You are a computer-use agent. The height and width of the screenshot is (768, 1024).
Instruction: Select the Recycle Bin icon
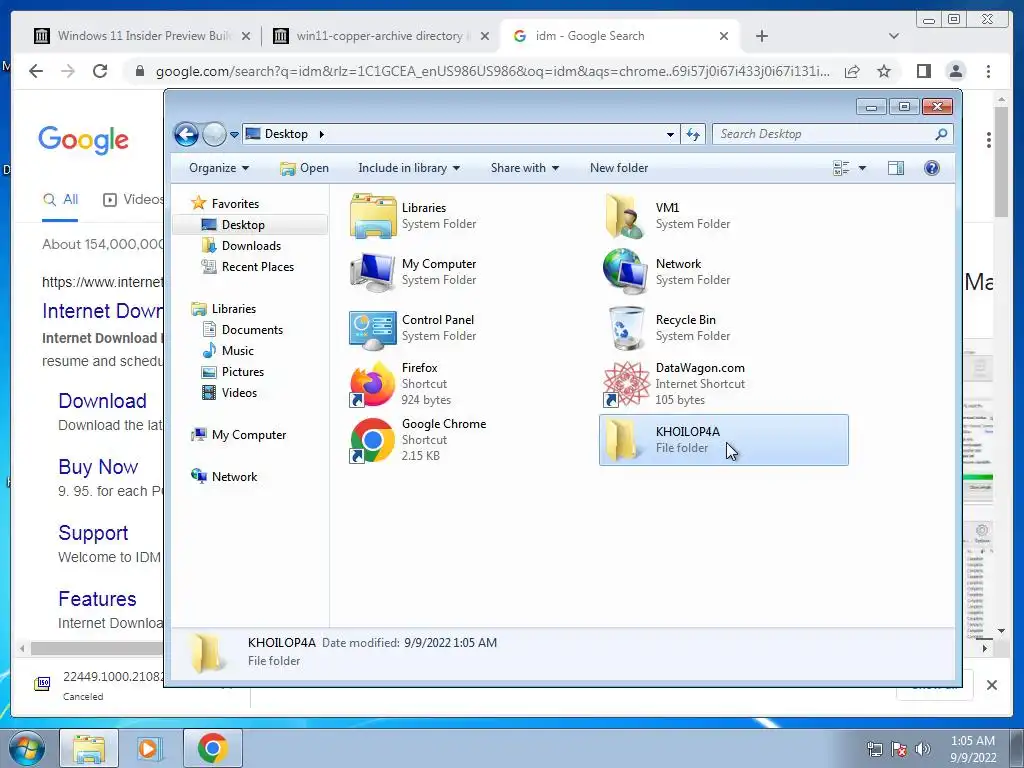[x=626, y=328]
